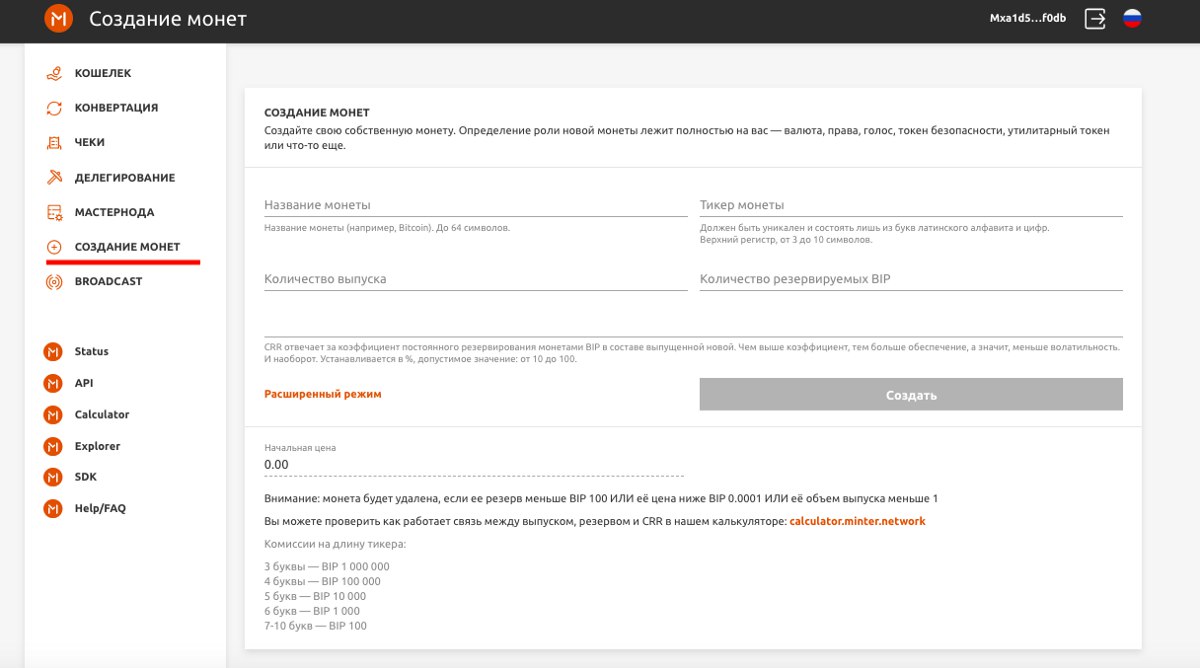Viewport: 1200px width, 668px height.
Task: Click the logout icon in the header
Action: click(x=1096, y=19)
